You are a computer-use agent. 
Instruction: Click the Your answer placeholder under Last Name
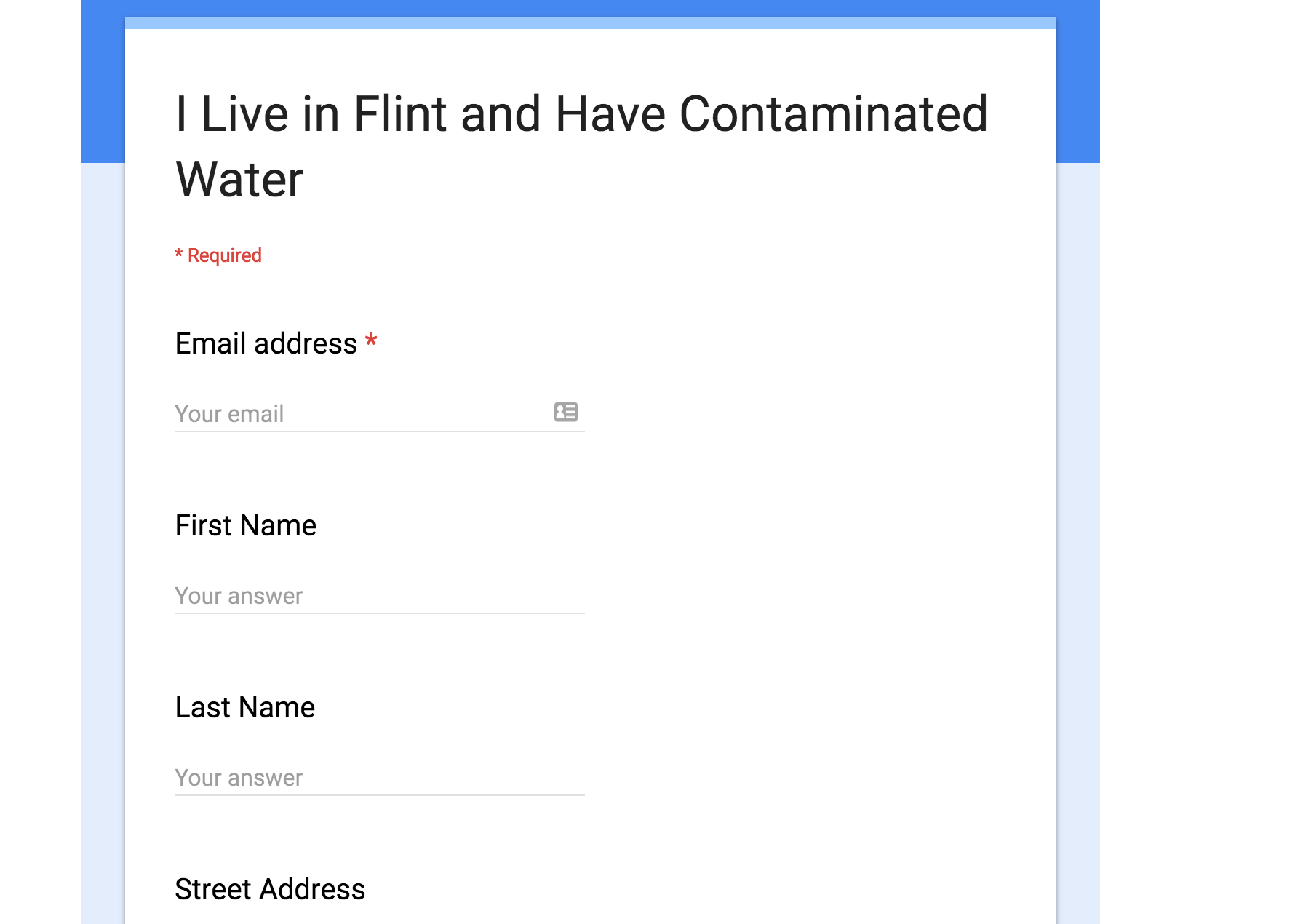238,777
